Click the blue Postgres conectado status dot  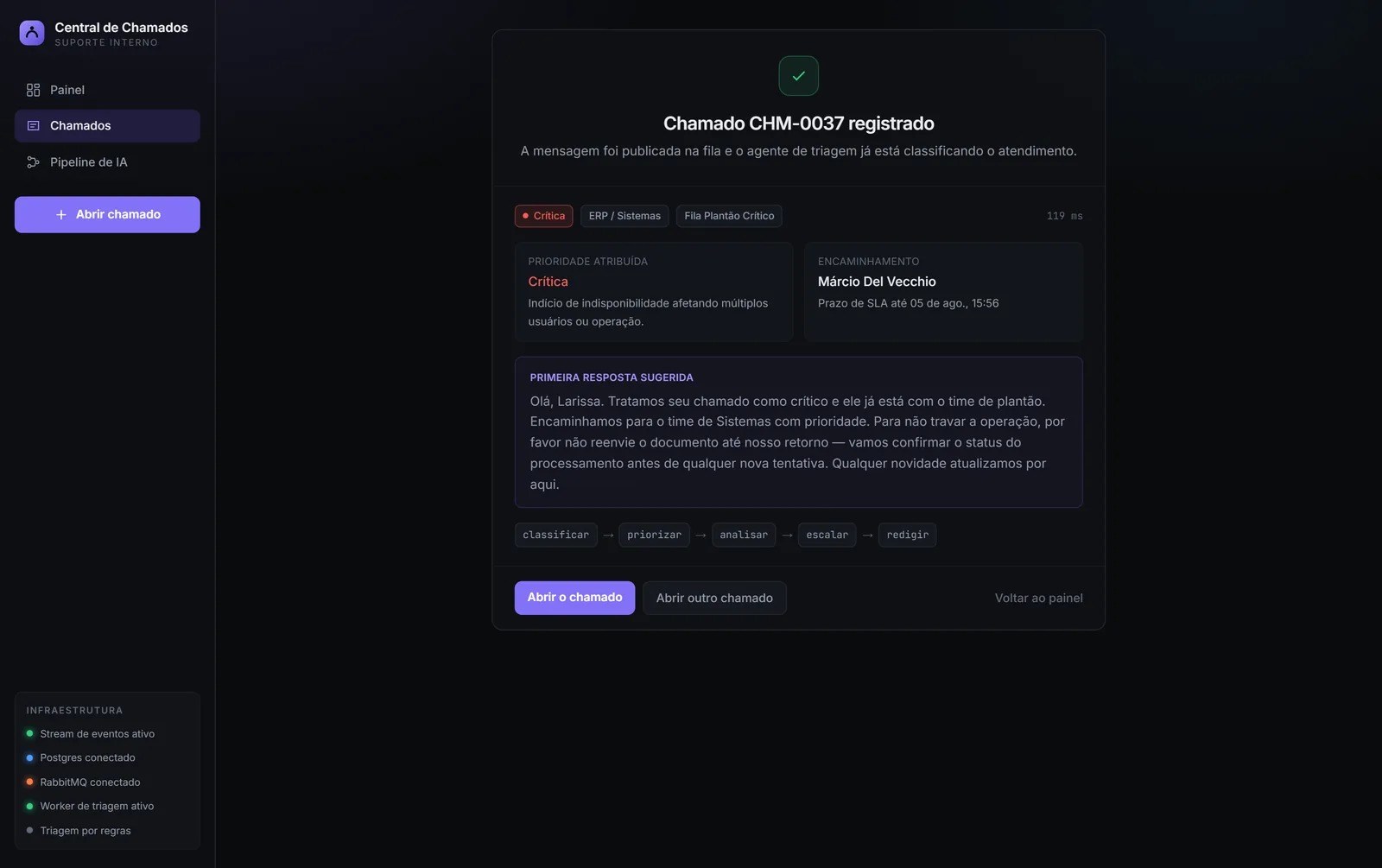click(29, 758)
